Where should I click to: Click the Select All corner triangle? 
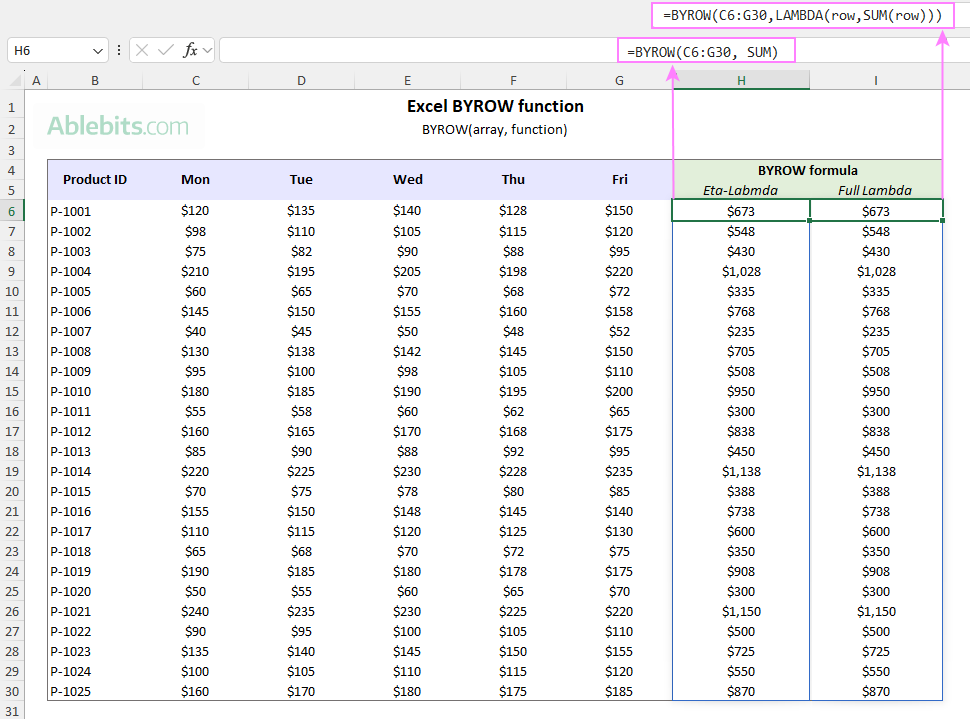(14, 81)
